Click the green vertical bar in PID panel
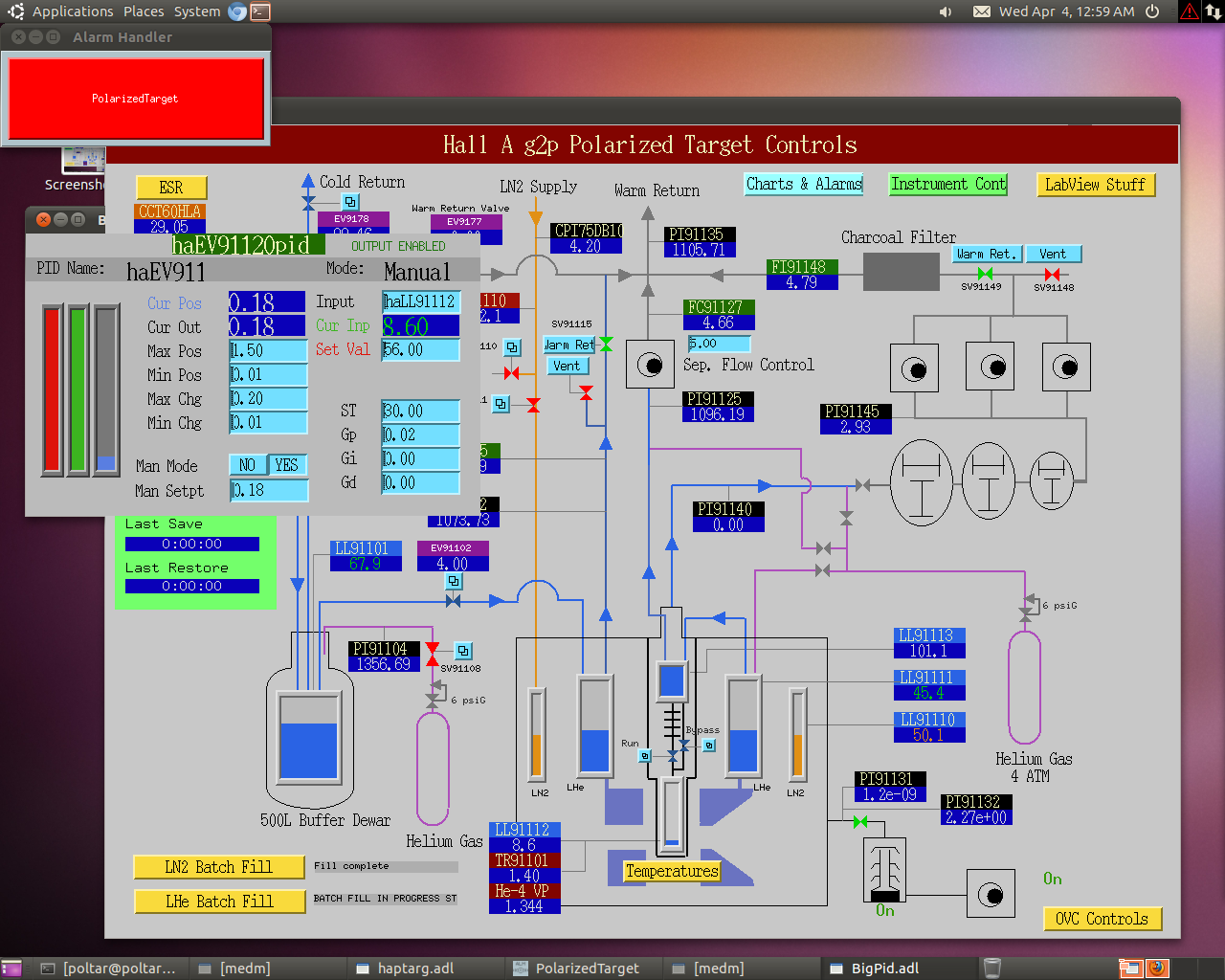 (x=78, y=389)
